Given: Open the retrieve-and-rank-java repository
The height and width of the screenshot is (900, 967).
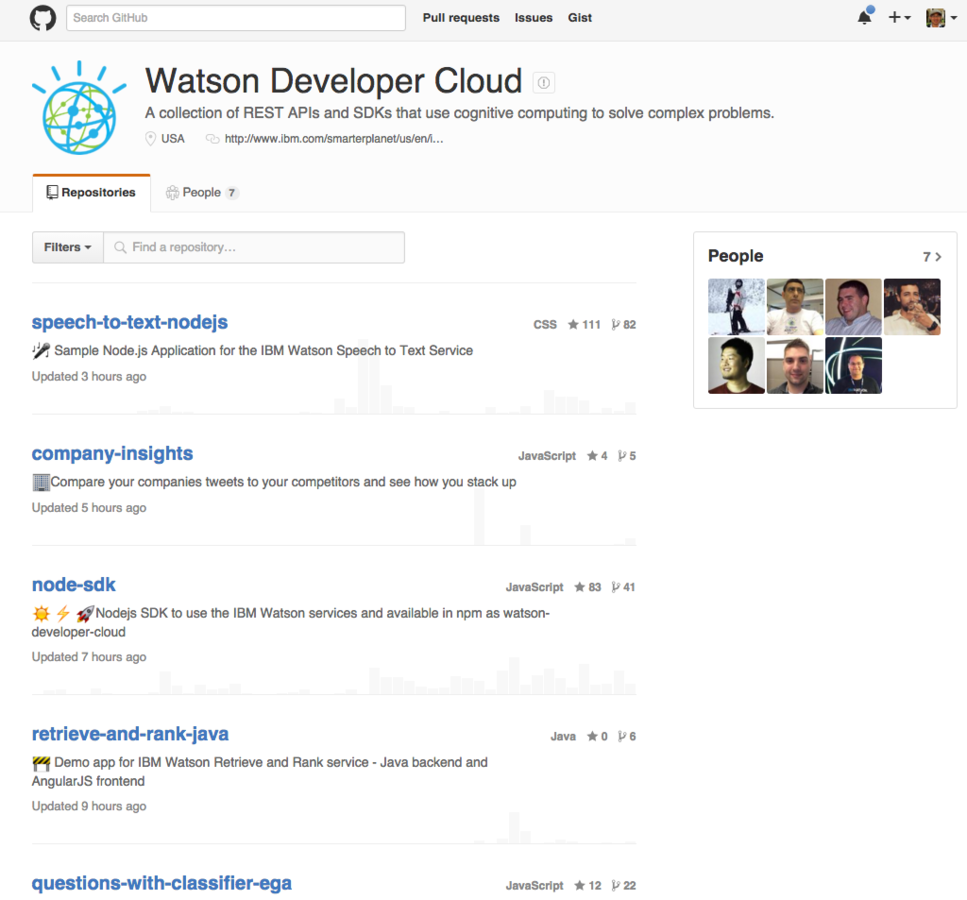Looking at the screenshot, I should pyautogui.click(x=130, y=734).
